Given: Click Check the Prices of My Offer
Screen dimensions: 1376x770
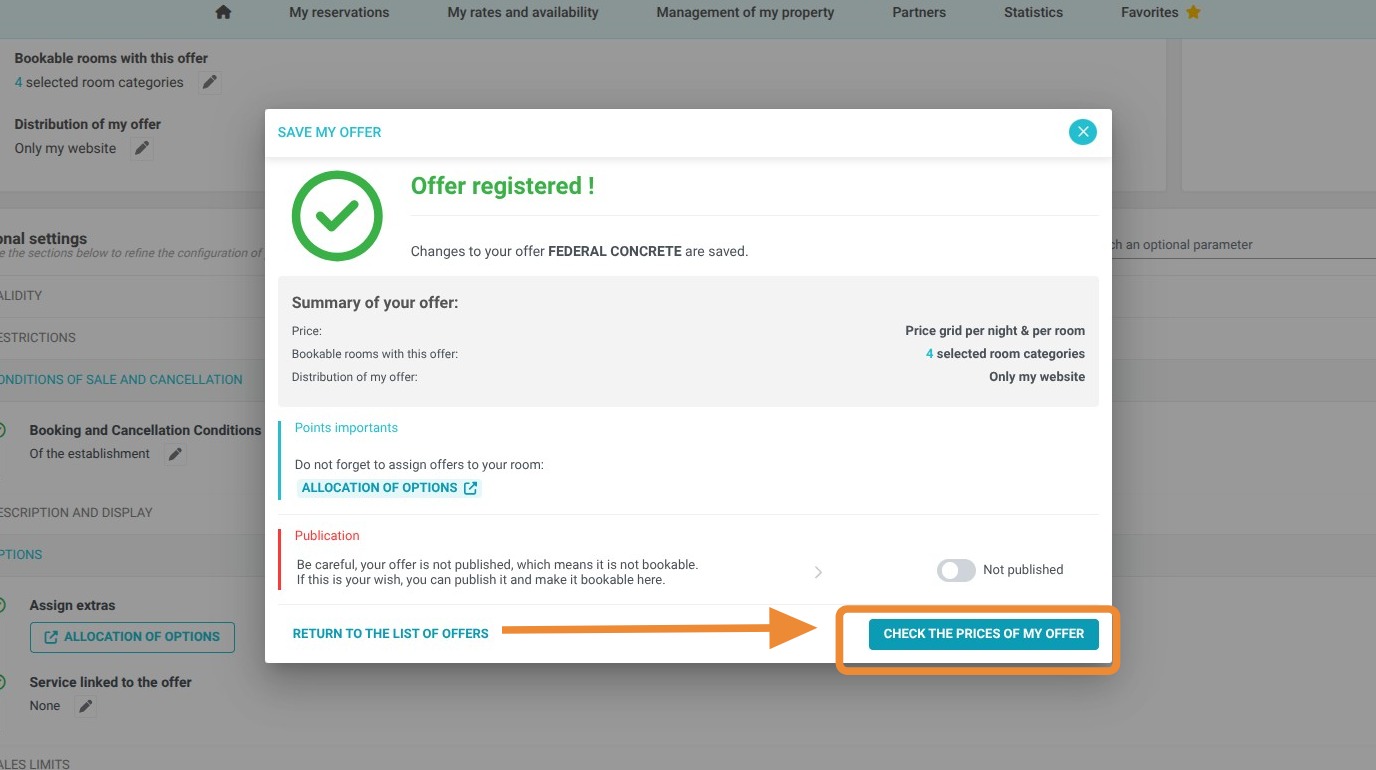Looking at the screenshot, I should tap(983, 634).
